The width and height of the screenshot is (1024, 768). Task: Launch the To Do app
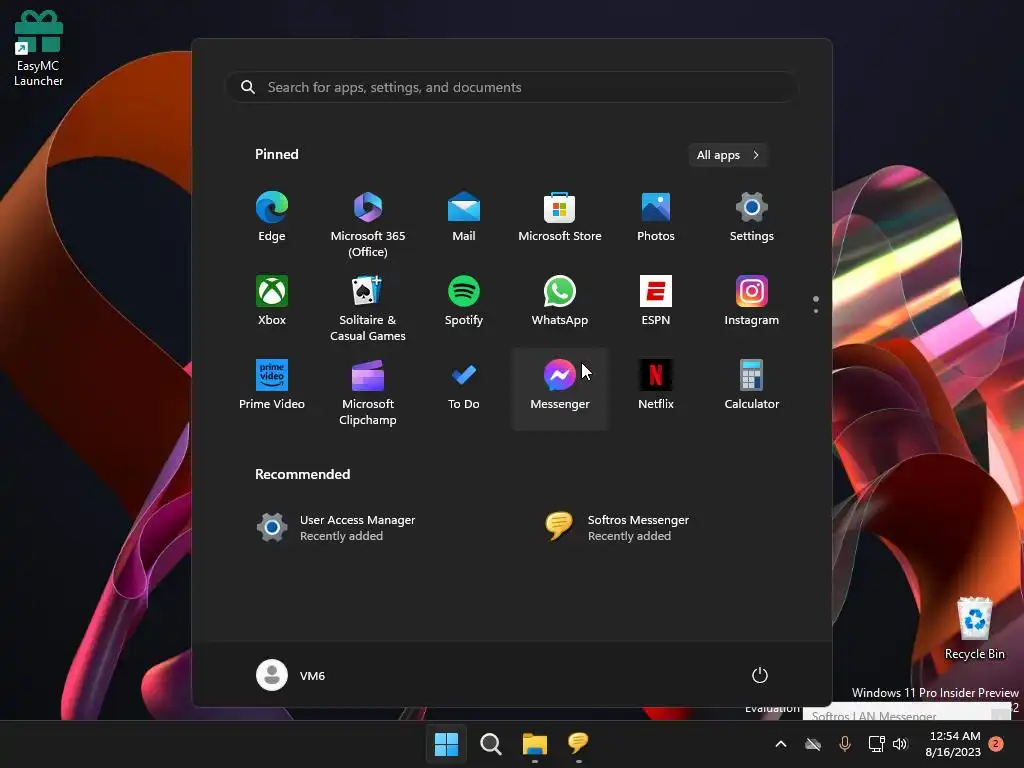[464, 385]
